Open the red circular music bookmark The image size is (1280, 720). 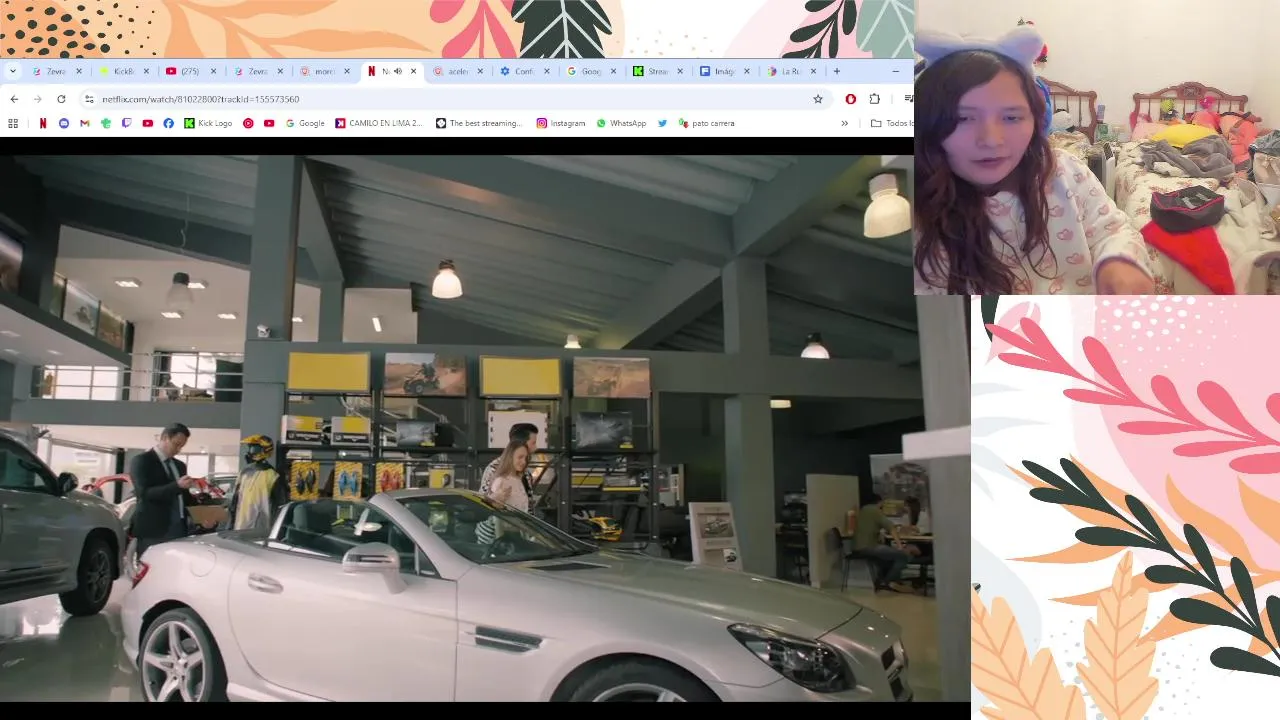(x=248, y=123)
